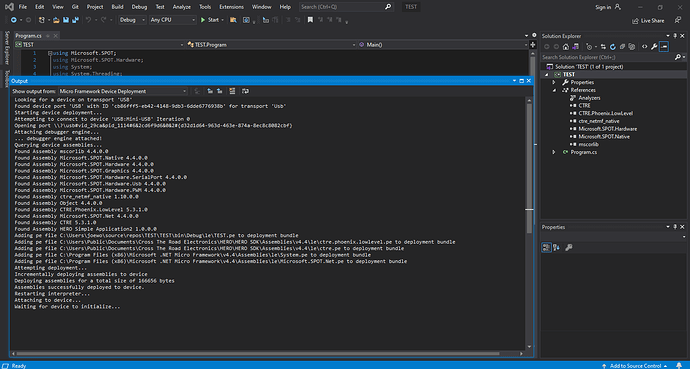Click the Solution Explorer Properties wrench icon
Viewport: 690px width, 369px height.
click(654, 47)
